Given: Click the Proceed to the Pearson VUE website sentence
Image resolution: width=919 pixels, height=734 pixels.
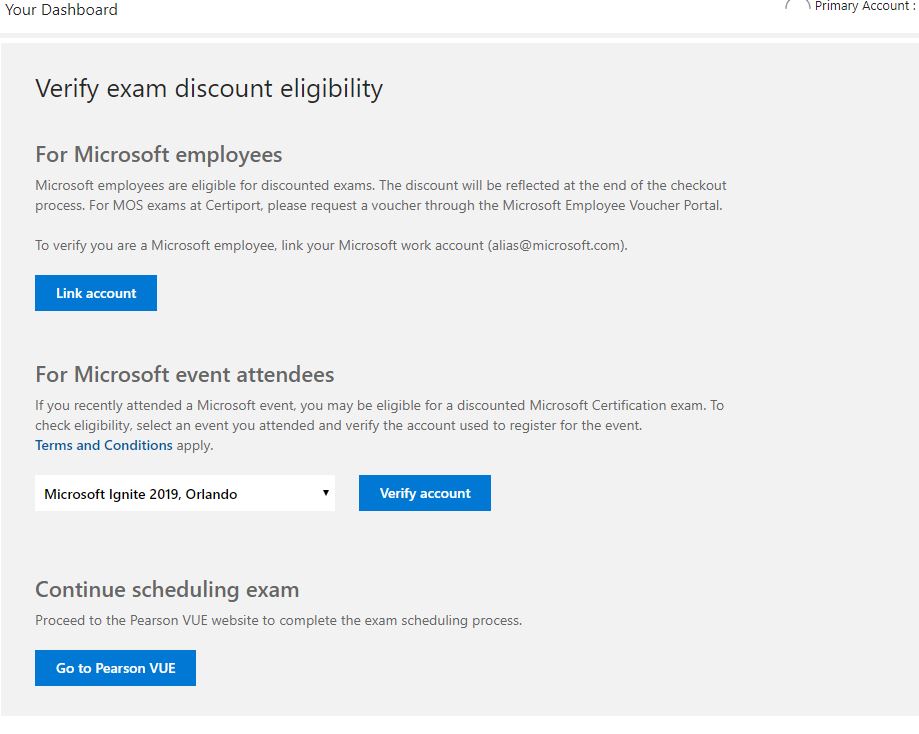Looking at the screenshot, I should tap(278, 620).
